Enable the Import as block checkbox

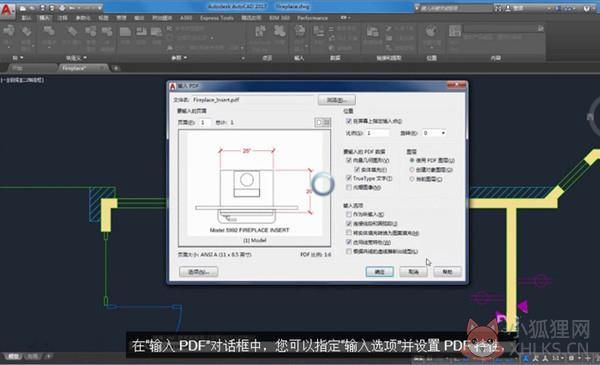tap(349, 214)
